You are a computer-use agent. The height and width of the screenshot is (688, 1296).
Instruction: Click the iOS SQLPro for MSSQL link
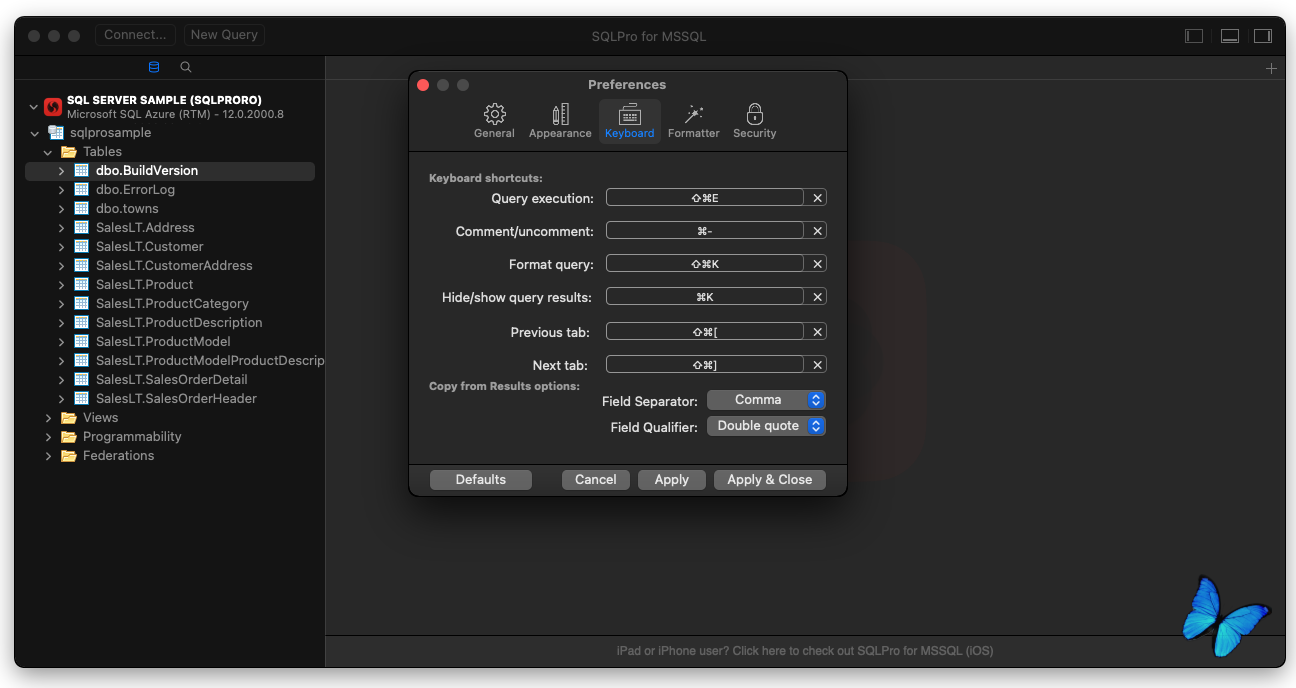(x=805, y=651)
